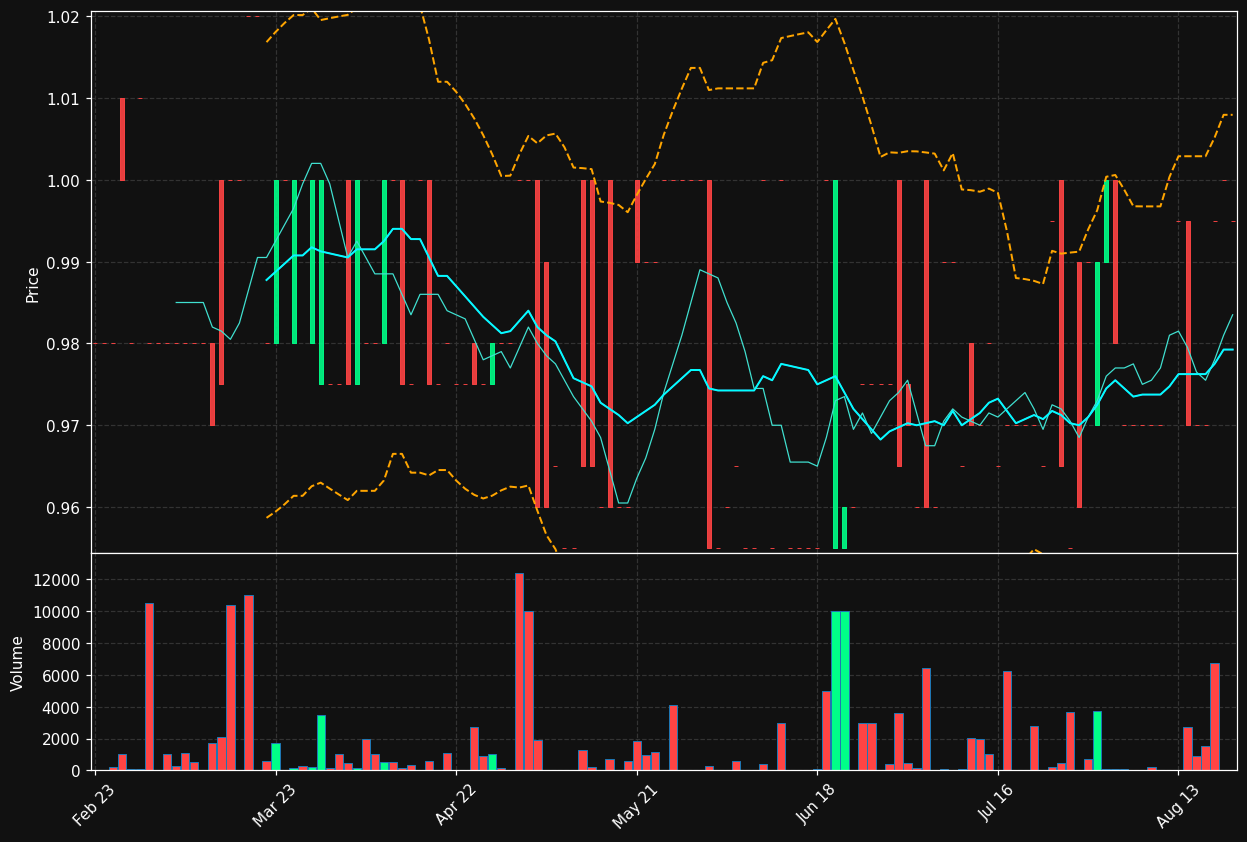1247x842 pixels.
Task: Click the Aug 13 date label
Action: (x=1178, y=806)
